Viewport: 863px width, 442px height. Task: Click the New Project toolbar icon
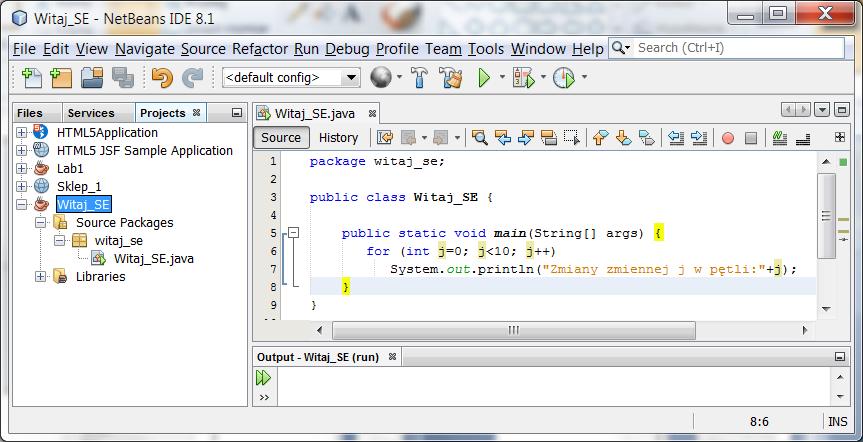tap(61, 78)
